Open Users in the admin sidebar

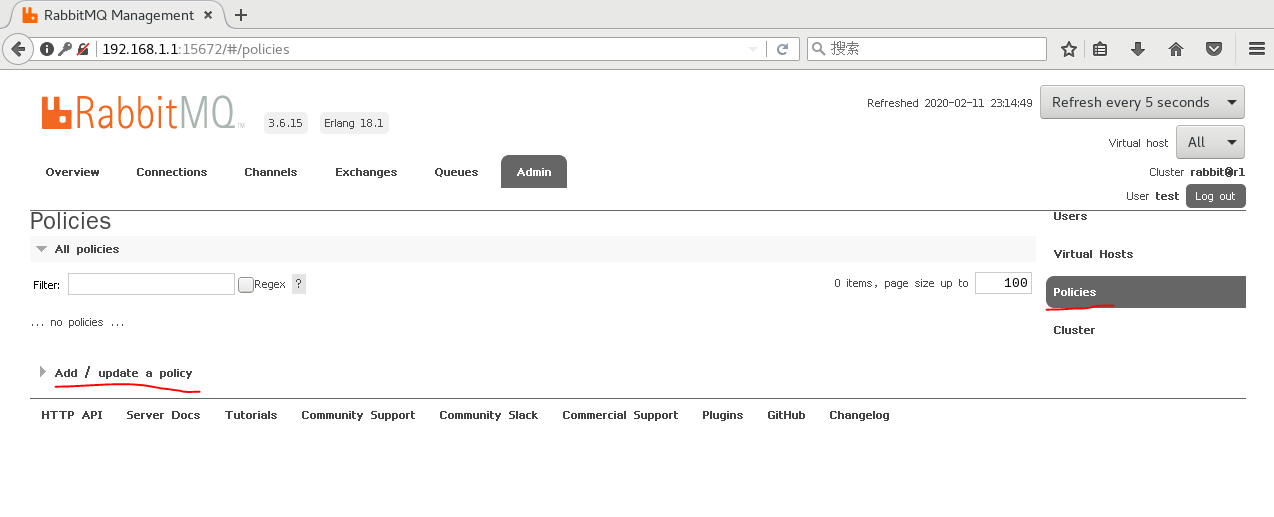click(x=1070, y=216)
